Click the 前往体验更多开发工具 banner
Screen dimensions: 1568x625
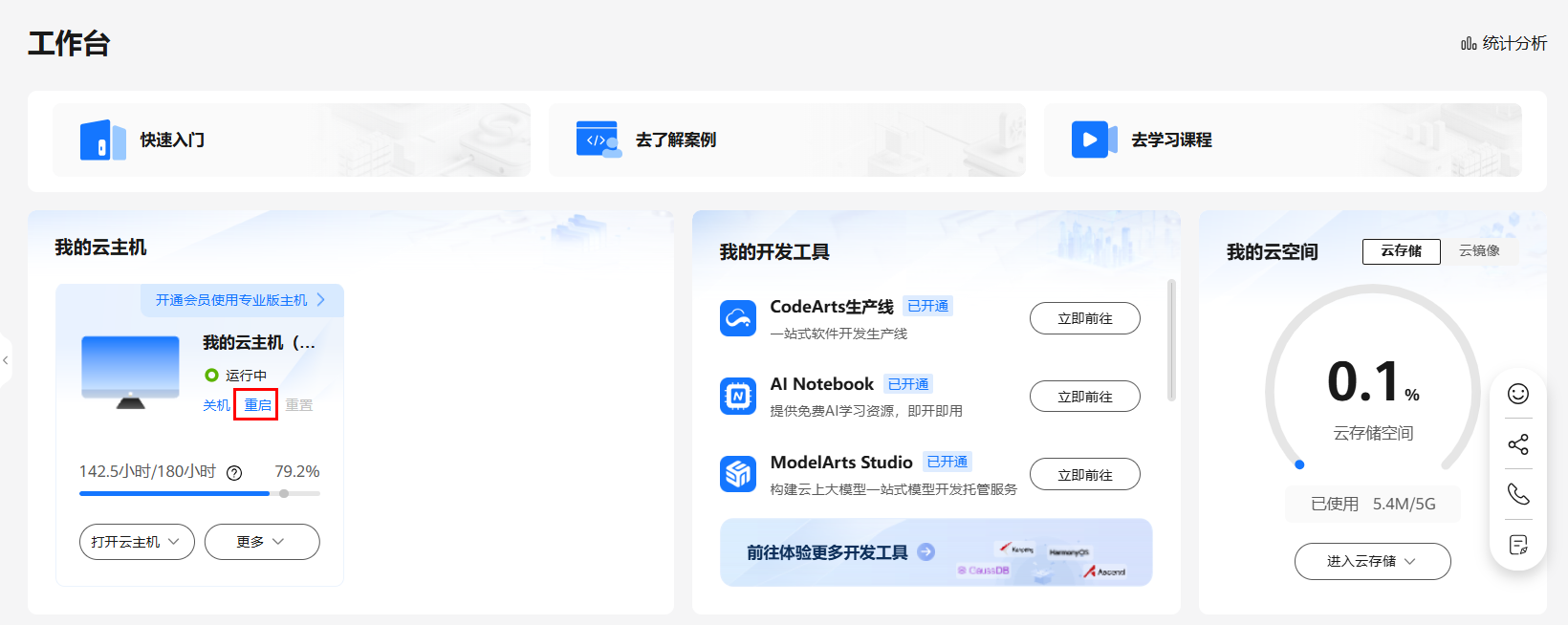[936, 552]
